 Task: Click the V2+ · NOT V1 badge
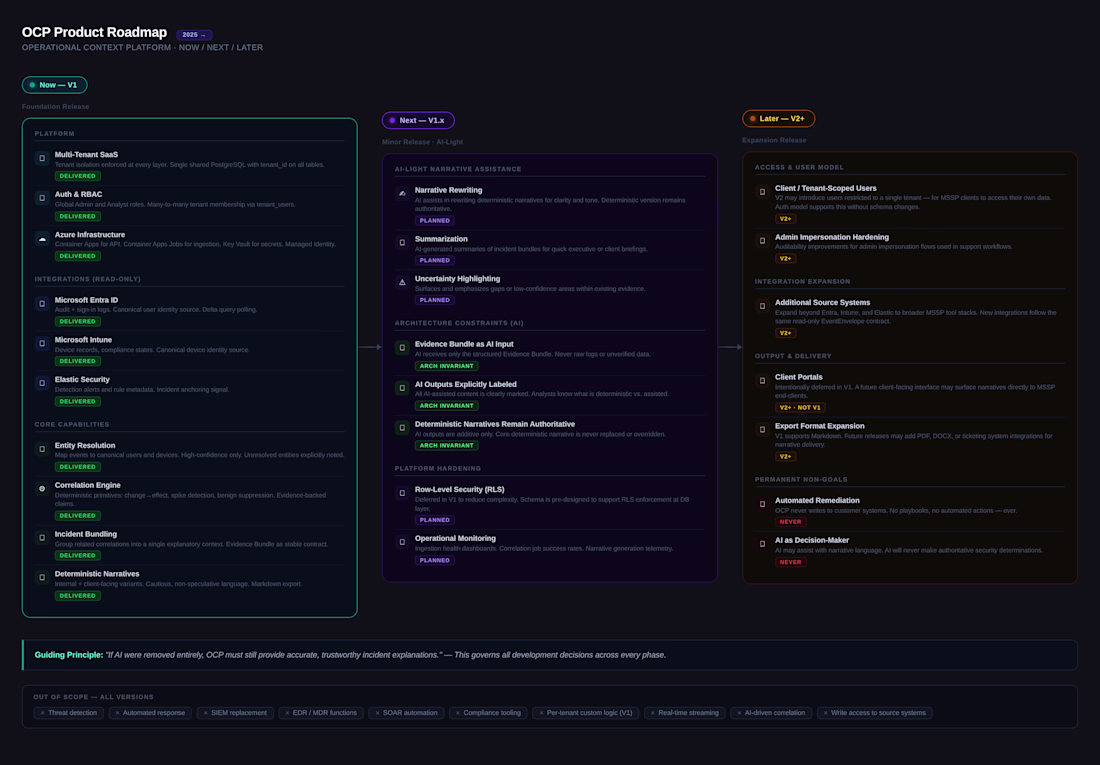click(800, 408)
